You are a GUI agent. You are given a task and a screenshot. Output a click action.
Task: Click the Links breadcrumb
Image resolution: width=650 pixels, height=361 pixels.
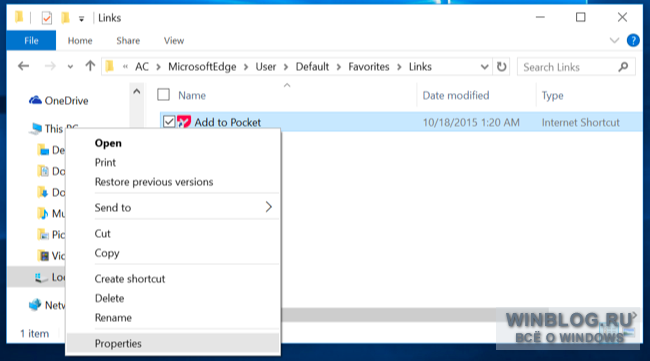pyautogui.click(x=420, y=67)
